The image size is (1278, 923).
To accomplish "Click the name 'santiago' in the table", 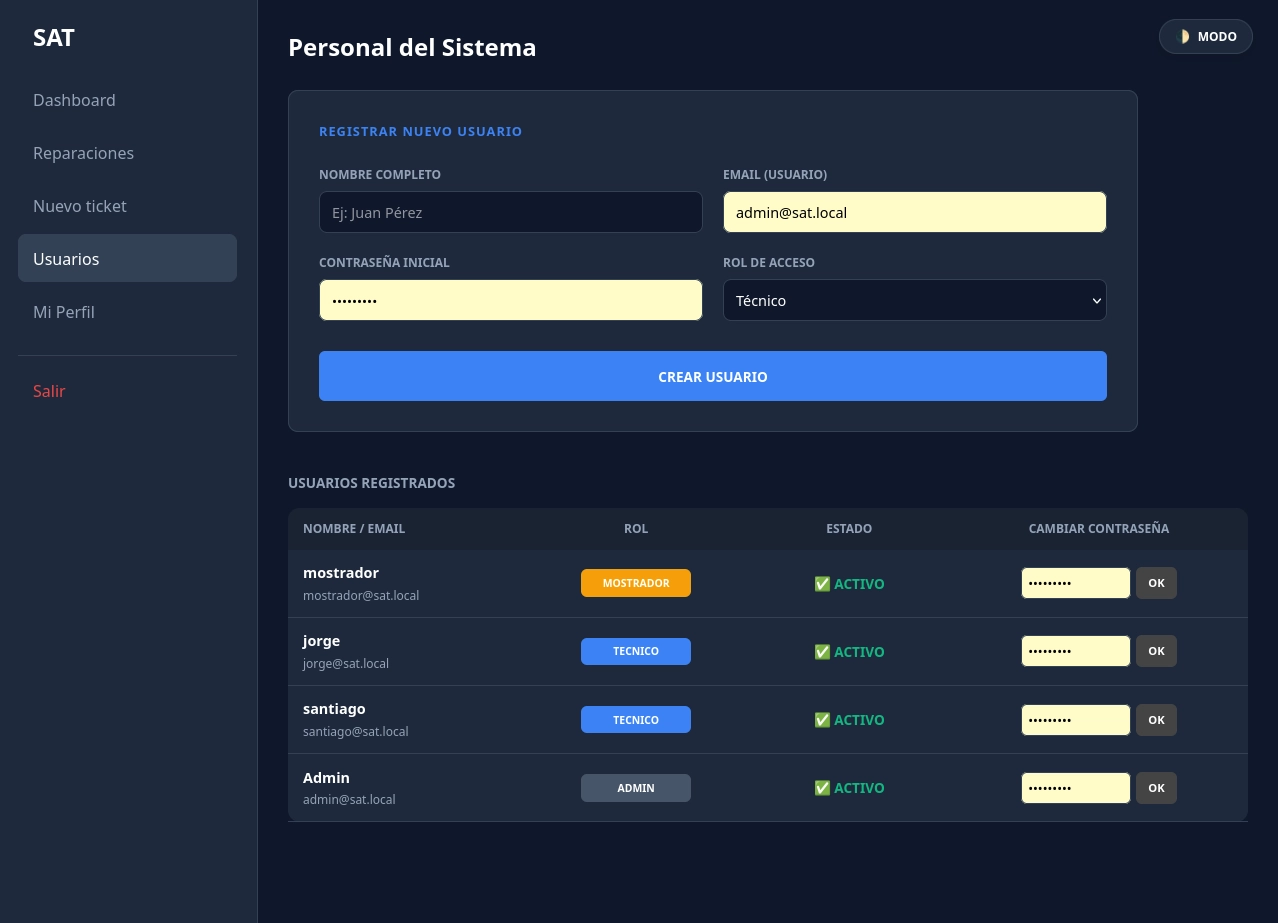I will click(x=334, y=708).
